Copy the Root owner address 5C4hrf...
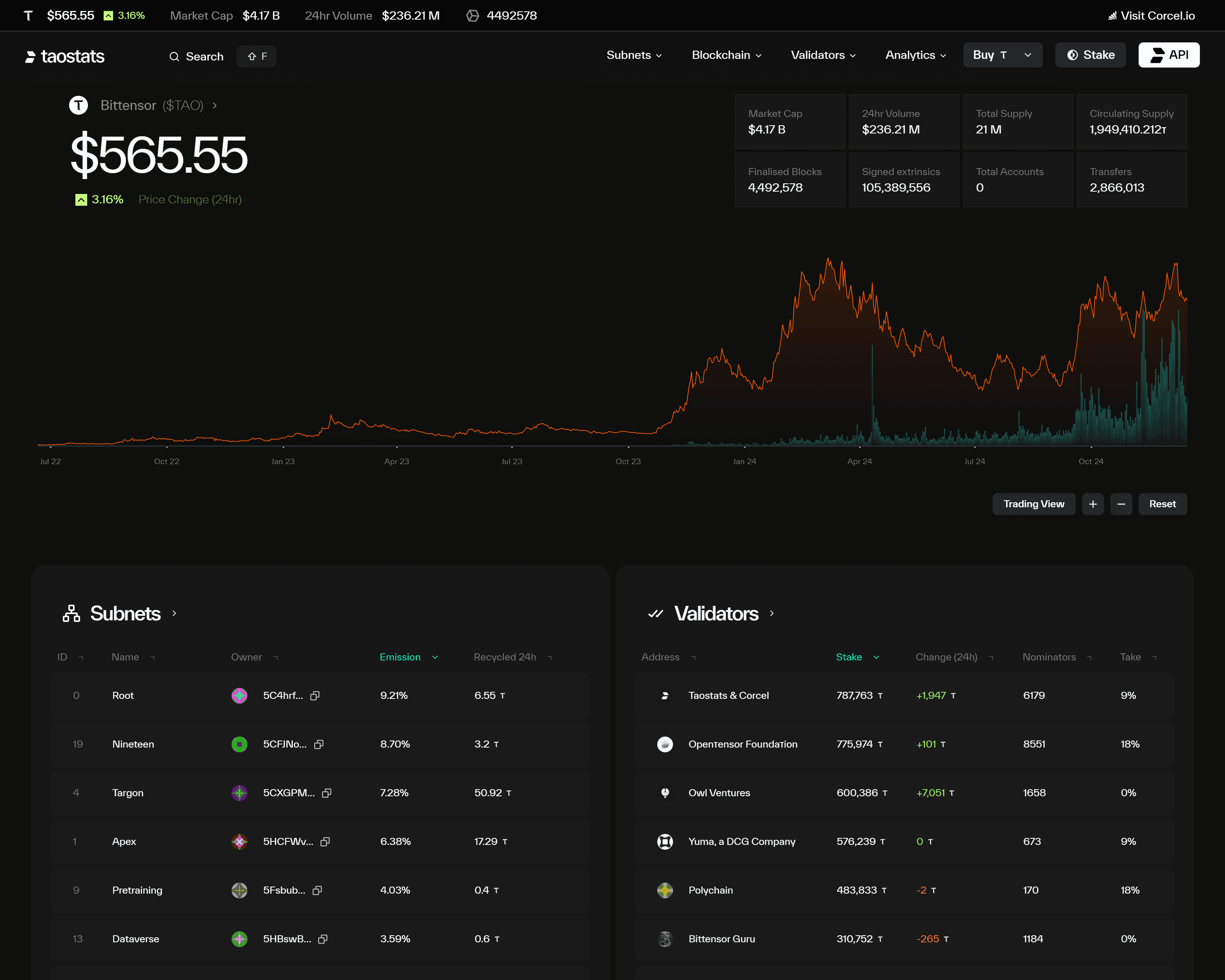The height and width of the screenshot is (980, 1225). (315, 695)
